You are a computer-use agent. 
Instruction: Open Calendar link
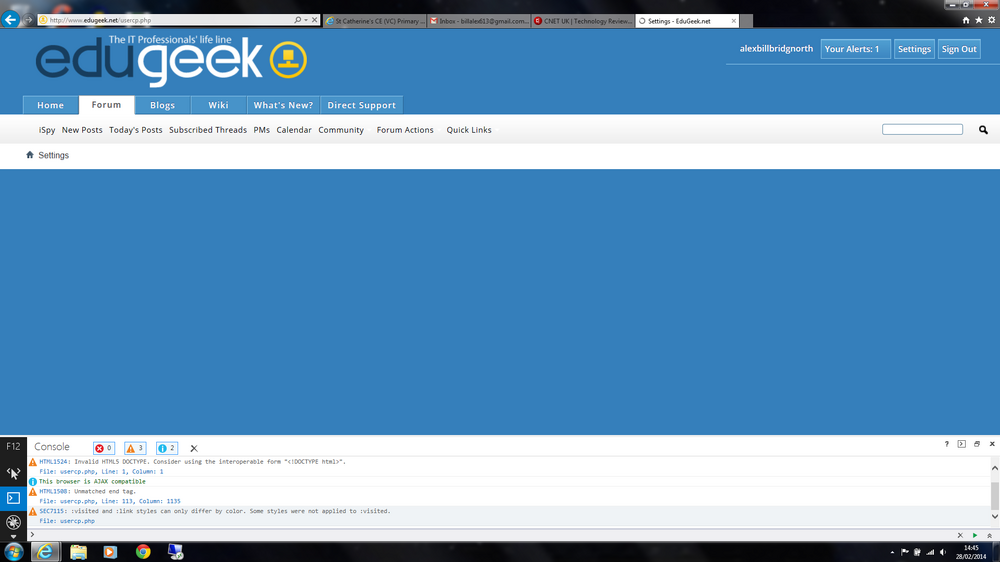click(x=294, y=129)
